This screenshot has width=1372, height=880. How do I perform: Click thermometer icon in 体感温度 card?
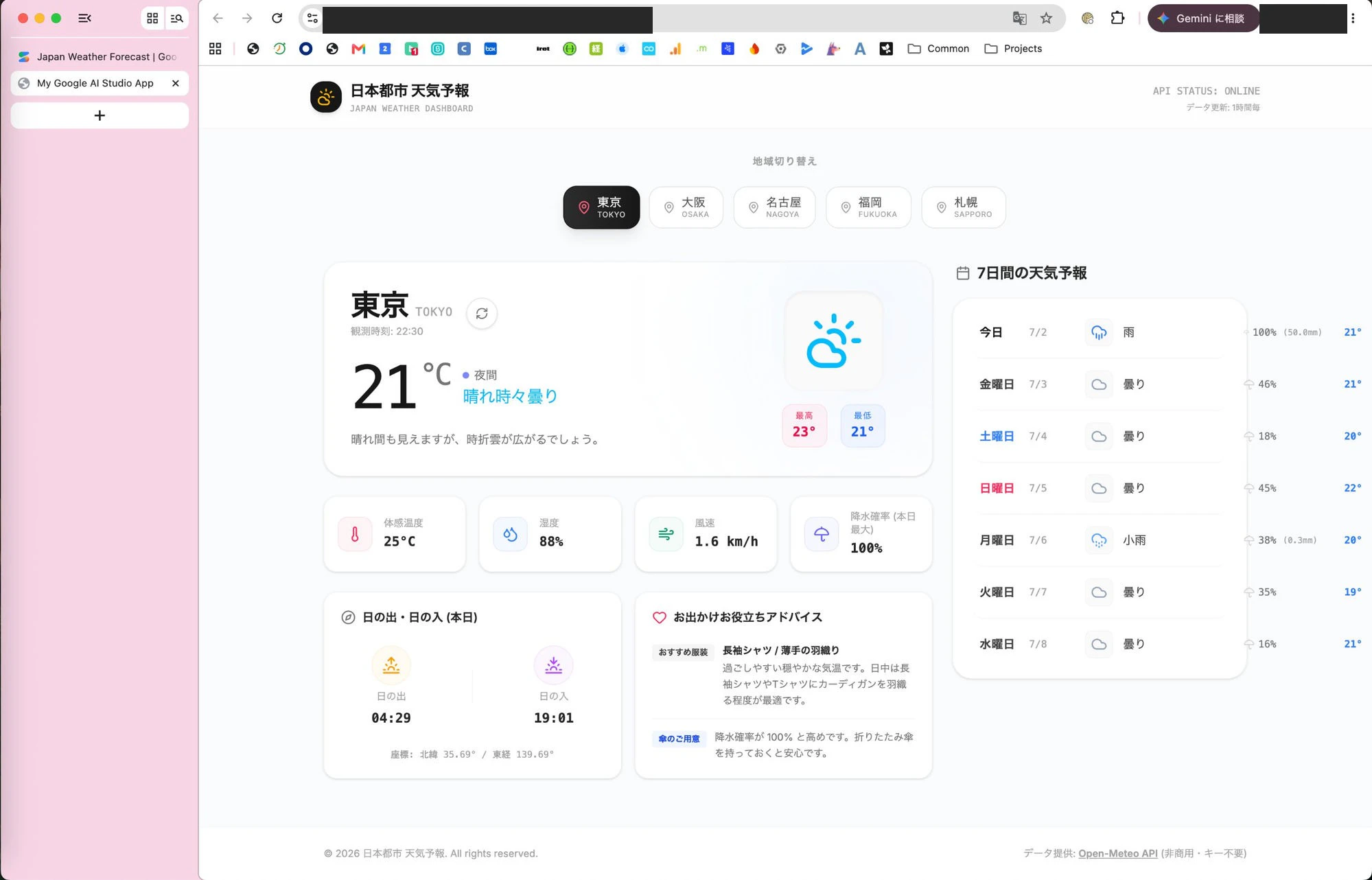tap(355, 534)
